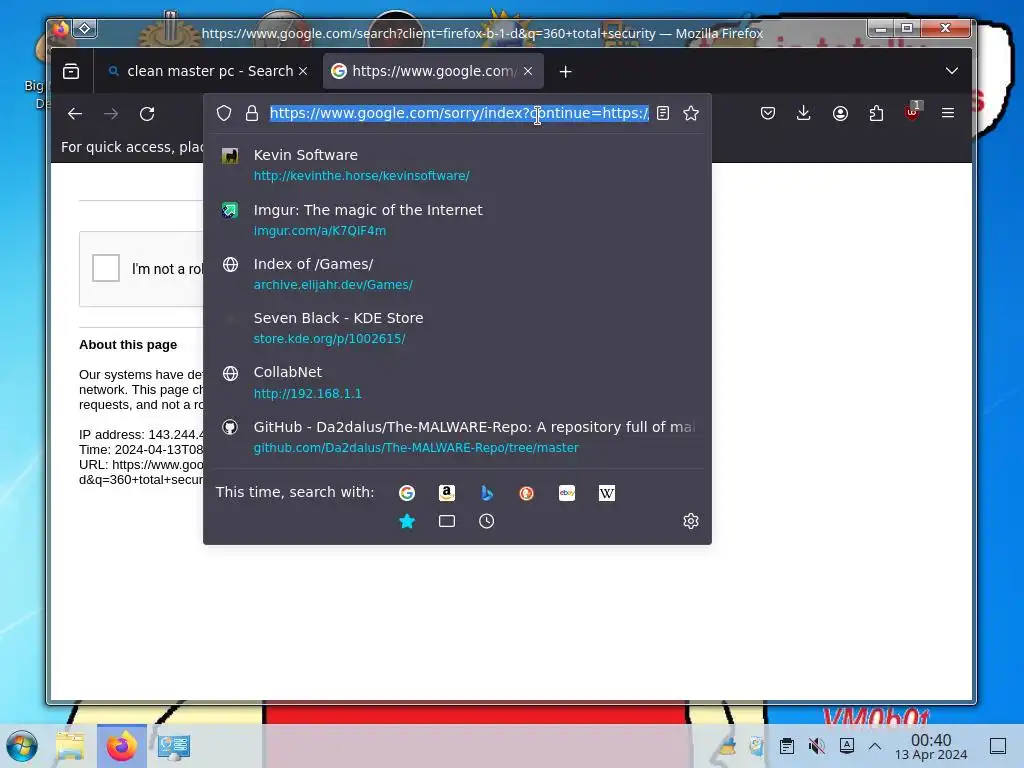Open Index of /Games/ suggestion
Screen dimensions: 1024x768
coord(457,274)
